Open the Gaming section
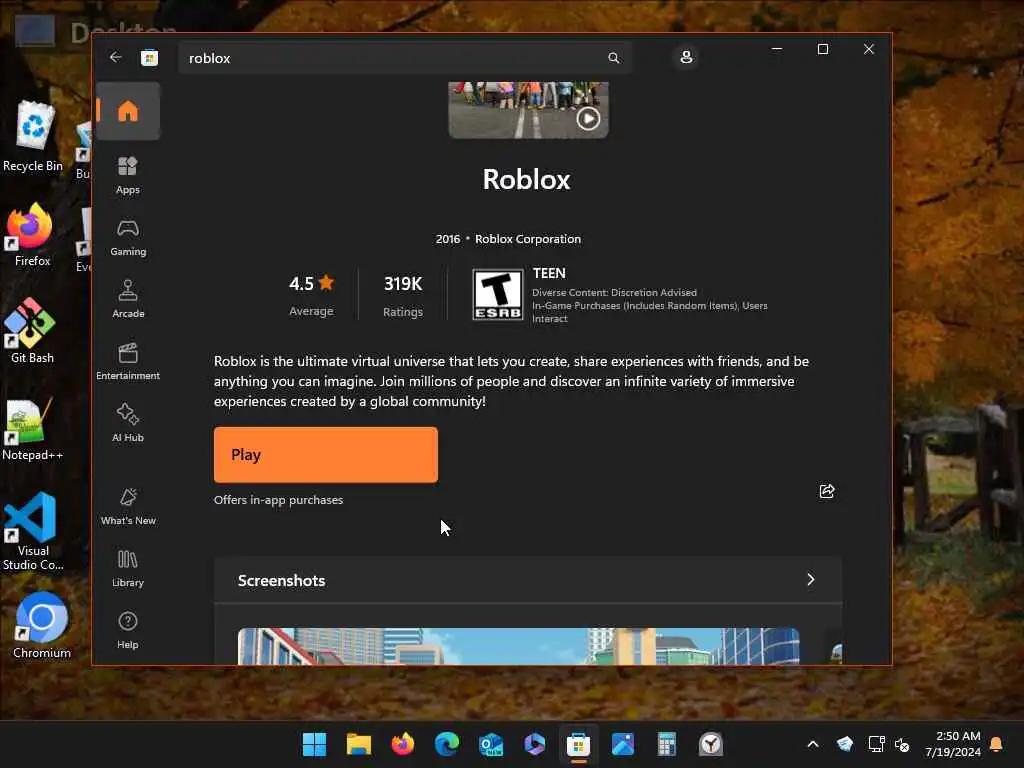 [x=128, y=238]
